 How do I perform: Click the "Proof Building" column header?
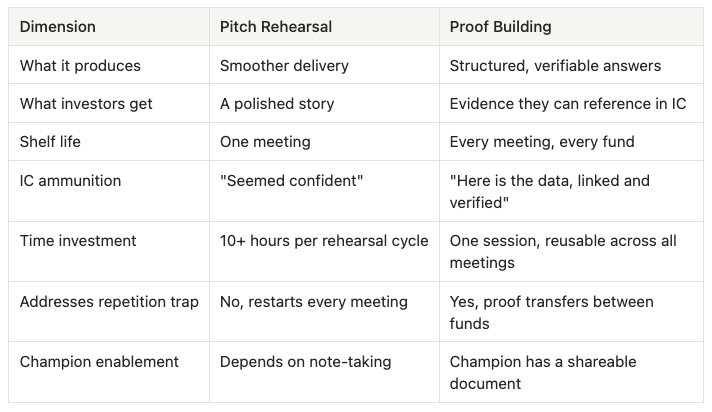[500, 28]
